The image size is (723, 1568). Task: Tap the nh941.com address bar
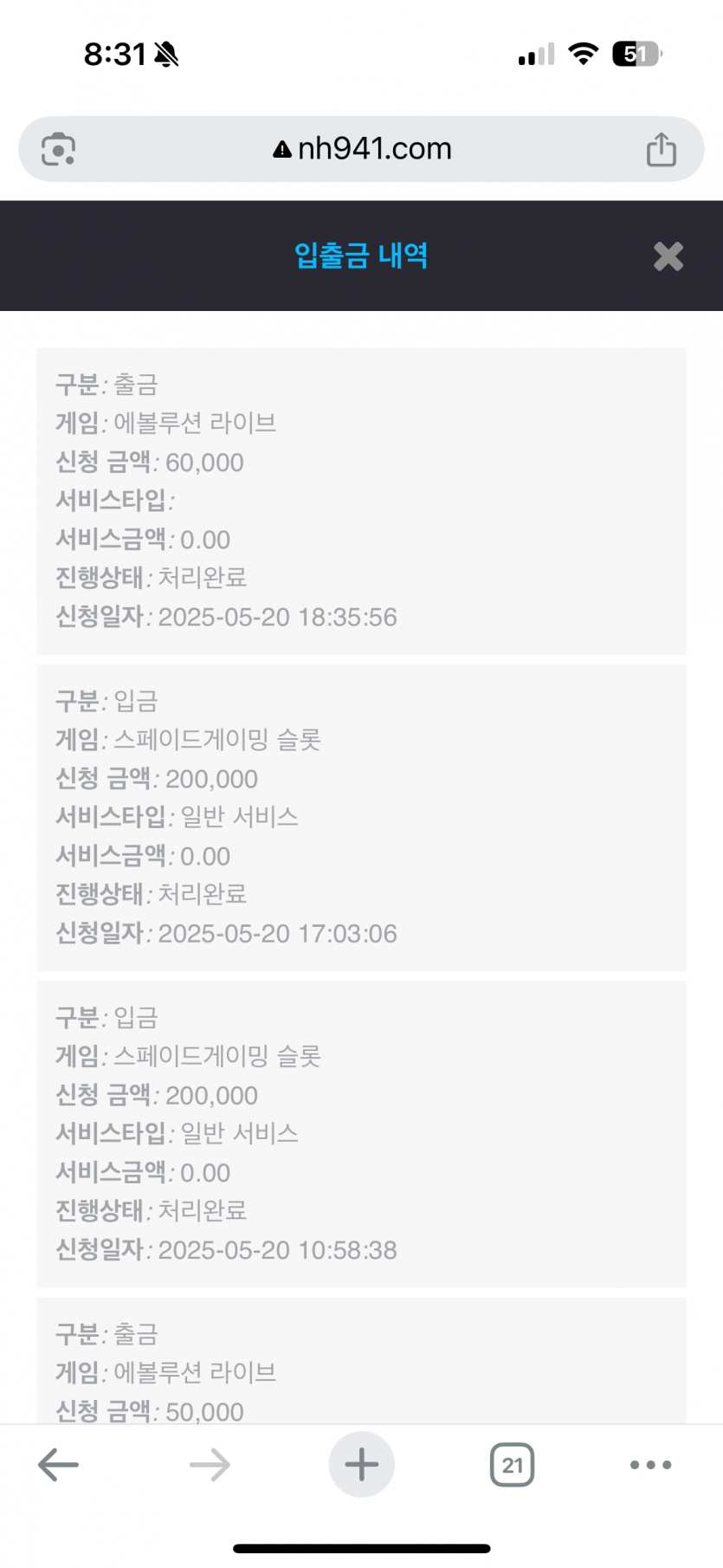[362, 149]
